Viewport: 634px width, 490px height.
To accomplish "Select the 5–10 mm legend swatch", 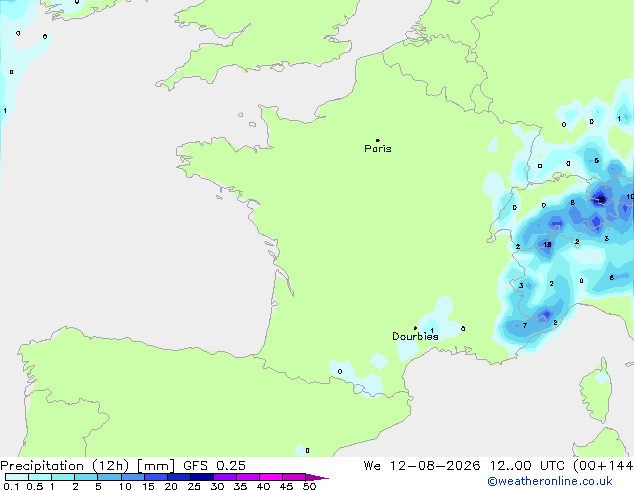I will (x=109, y=477).
